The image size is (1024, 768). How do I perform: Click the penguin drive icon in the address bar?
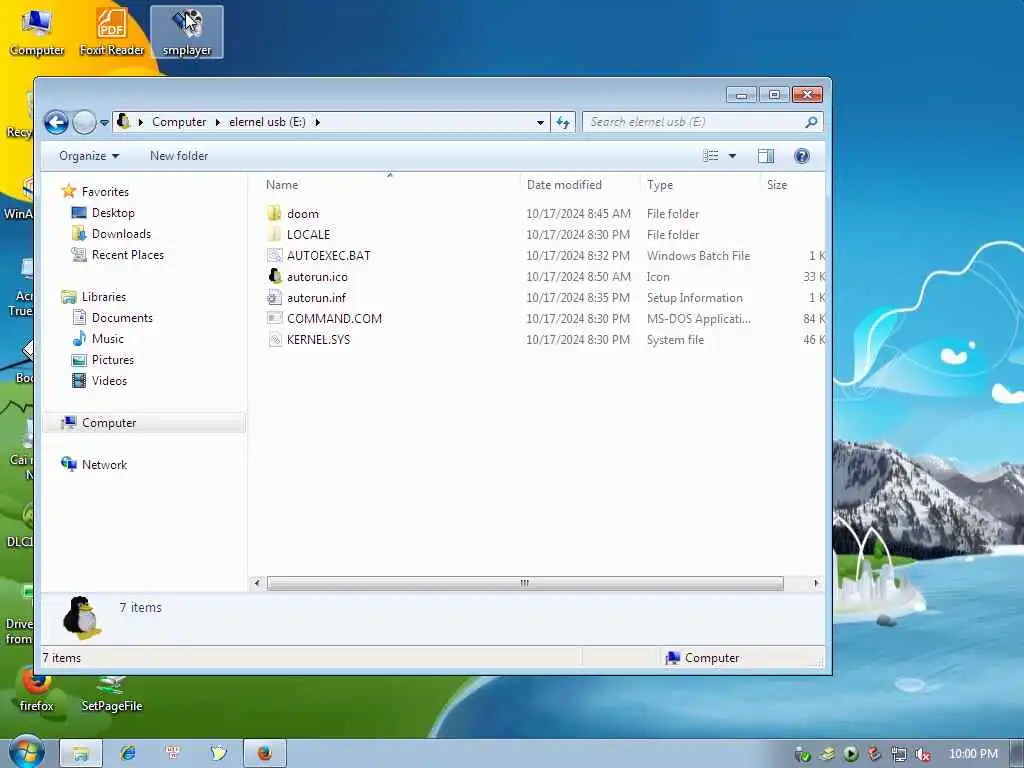[123, 121]
